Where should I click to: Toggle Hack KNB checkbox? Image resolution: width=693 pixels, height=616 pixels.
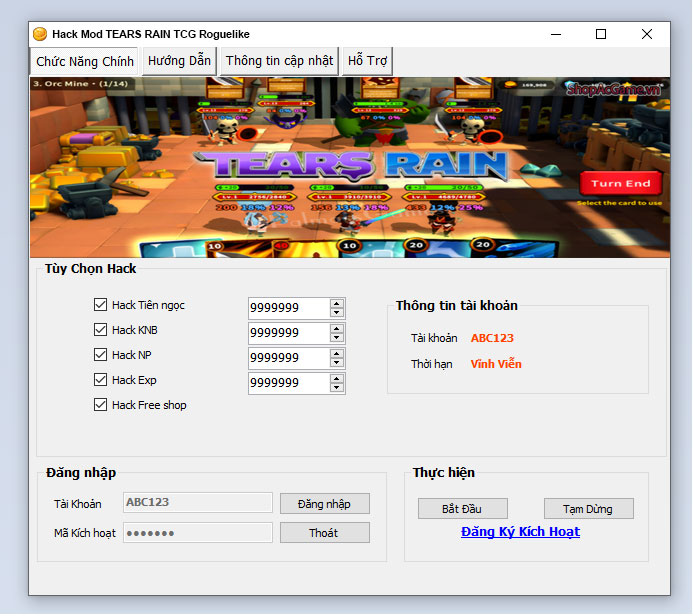100,330
